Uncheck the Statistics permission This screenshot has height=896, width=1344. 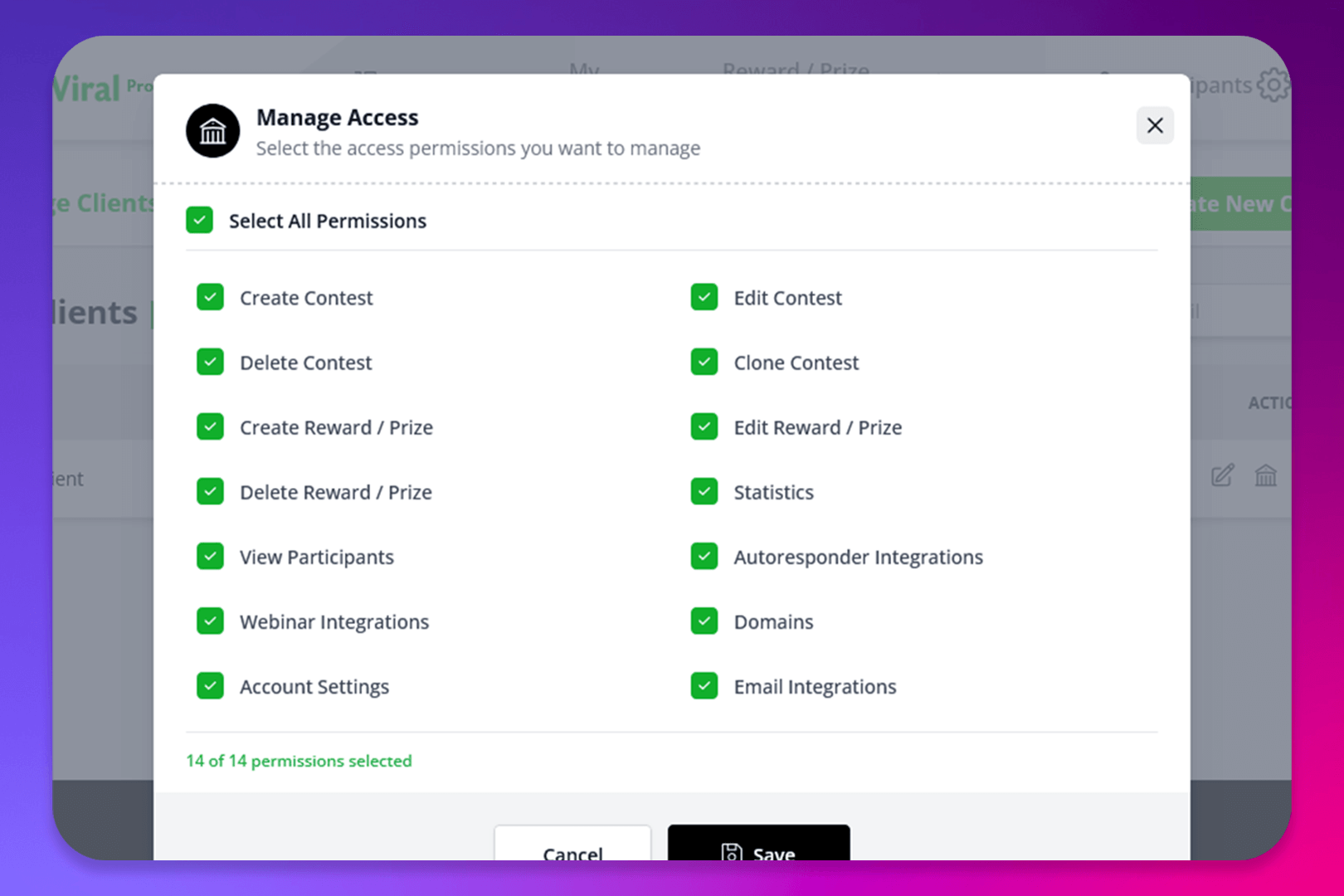[704, 491]
